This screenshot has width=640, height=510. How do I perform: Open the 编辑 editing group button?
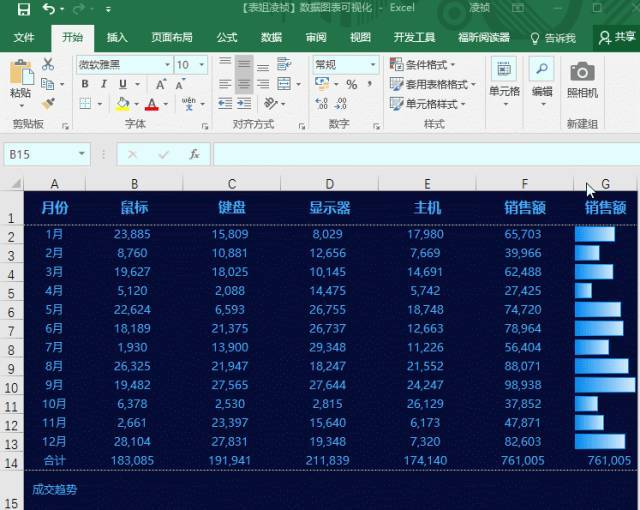coord(542,82)
